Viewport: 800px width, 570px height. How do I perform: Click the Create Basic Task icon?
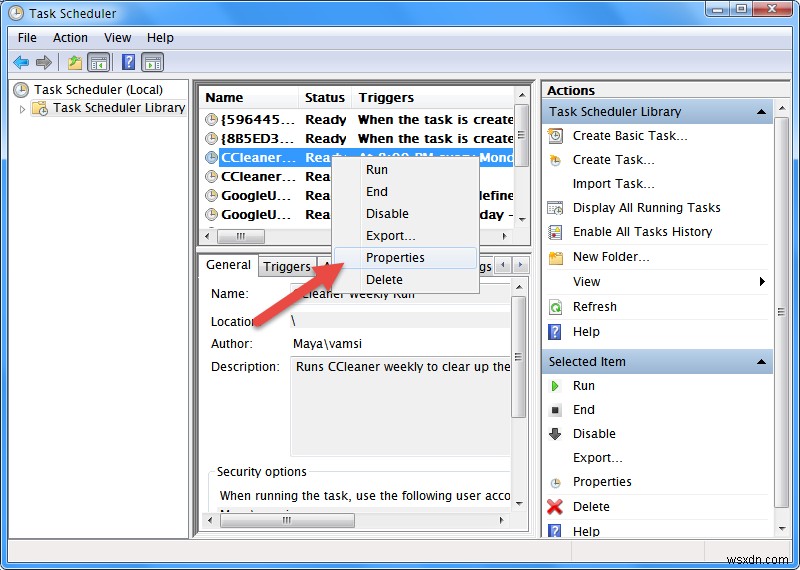555,136
